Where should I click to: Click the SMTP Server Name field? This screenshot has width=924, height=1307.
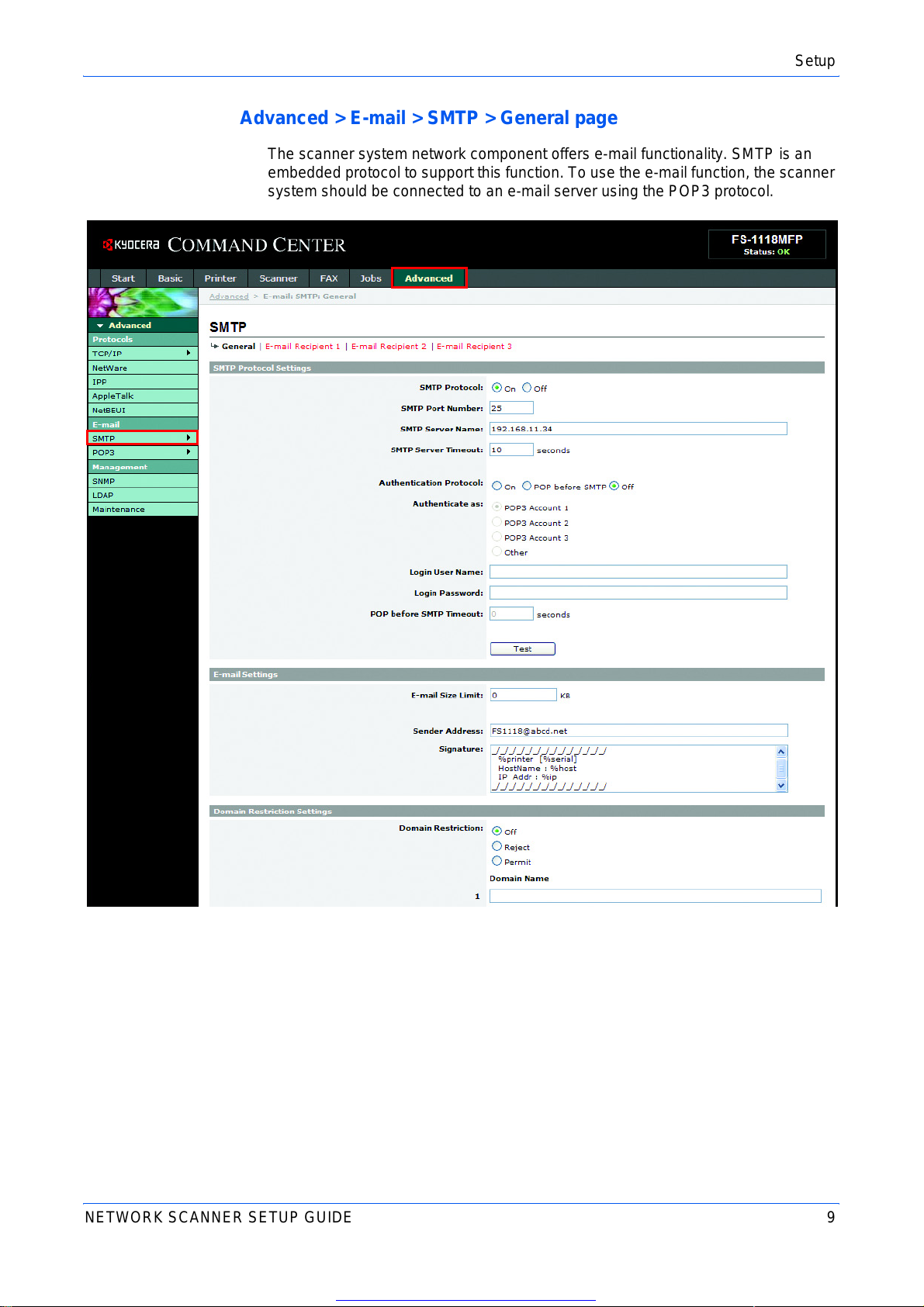[638, 429]
